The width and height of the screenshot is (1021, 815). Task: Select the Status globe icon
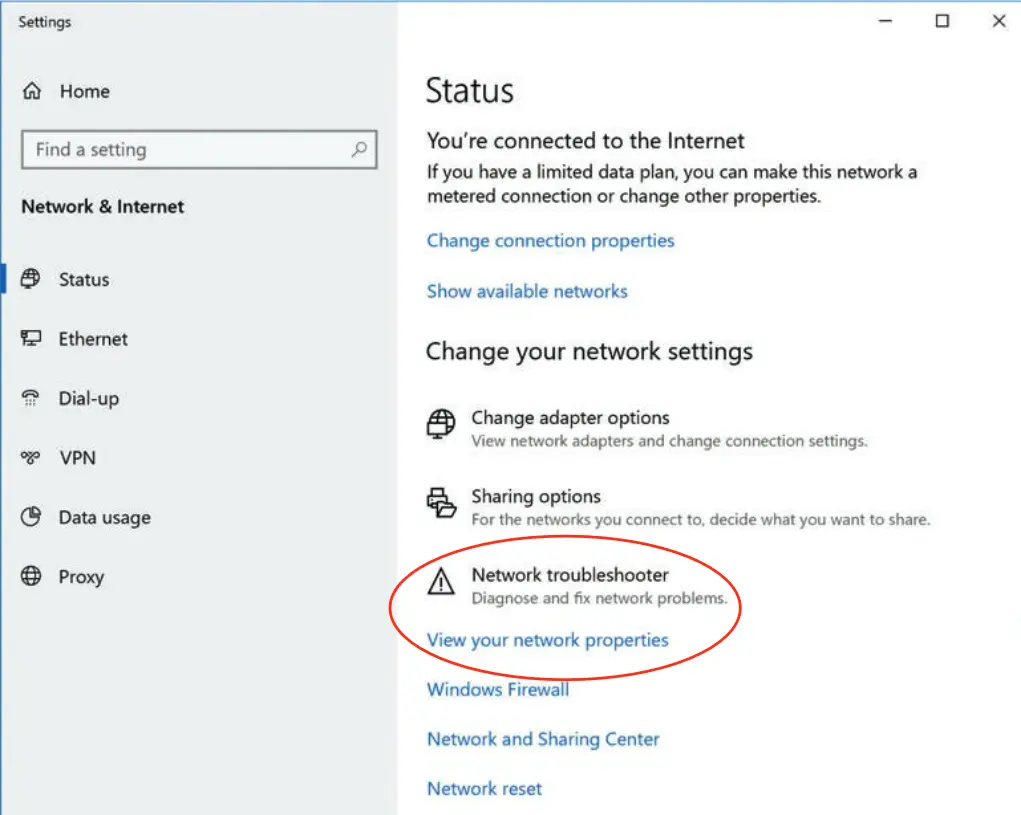pos(31,279)
